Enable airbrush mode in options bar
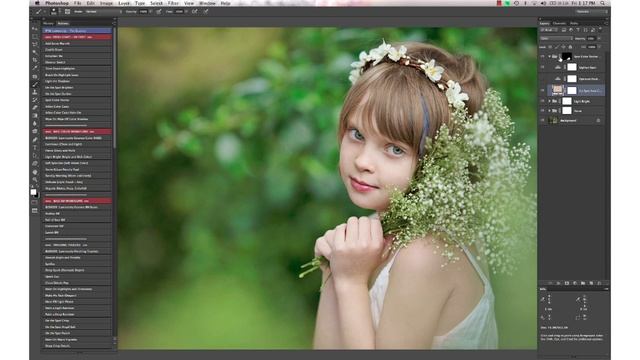The width and height of the screenshot is (640, 360). [x=195, y=12]
